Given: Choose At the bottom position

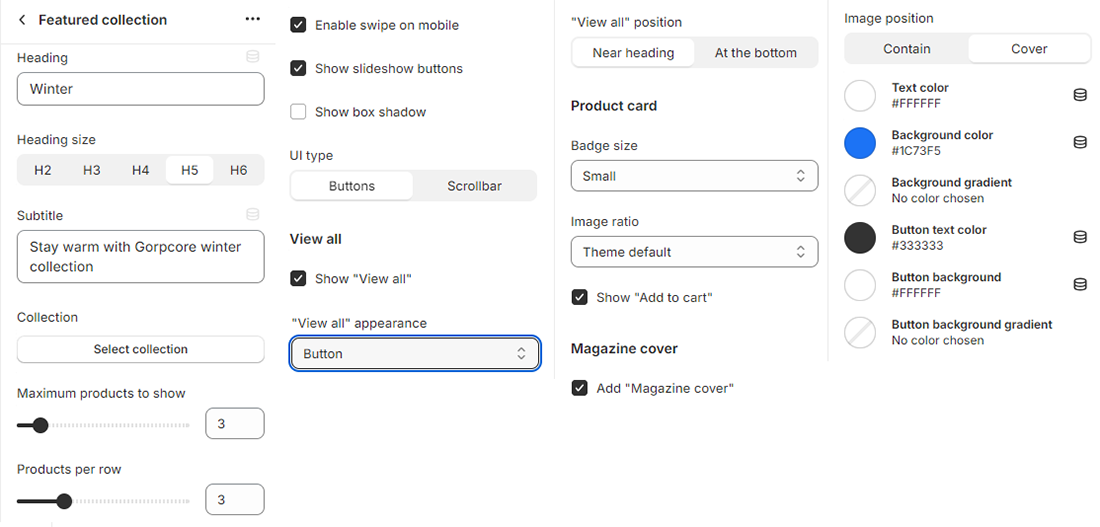Looking at the screenshot, I should (x=756, y=53).
